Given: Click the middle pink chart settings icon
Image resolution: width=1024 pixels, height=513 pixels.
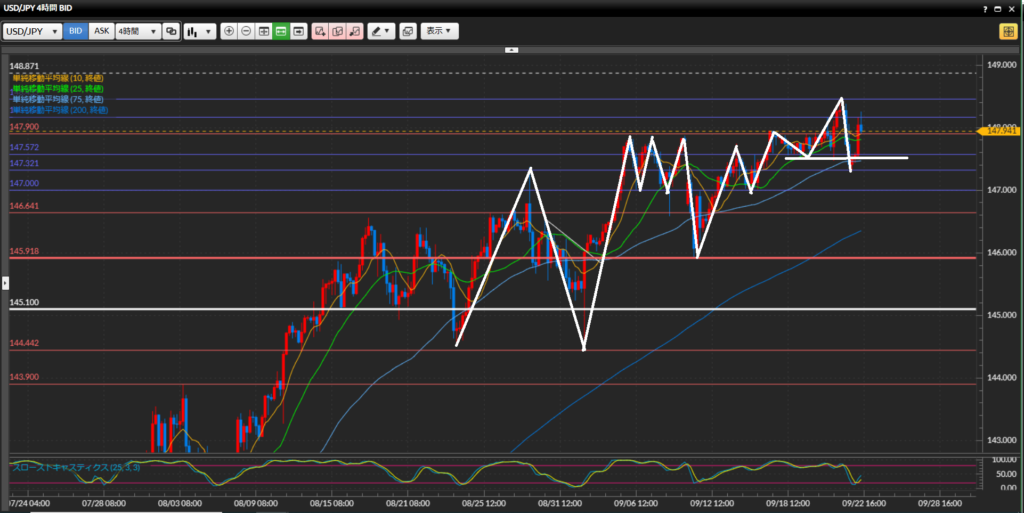Looking at the screenshot, I should (x=337, y=31).
